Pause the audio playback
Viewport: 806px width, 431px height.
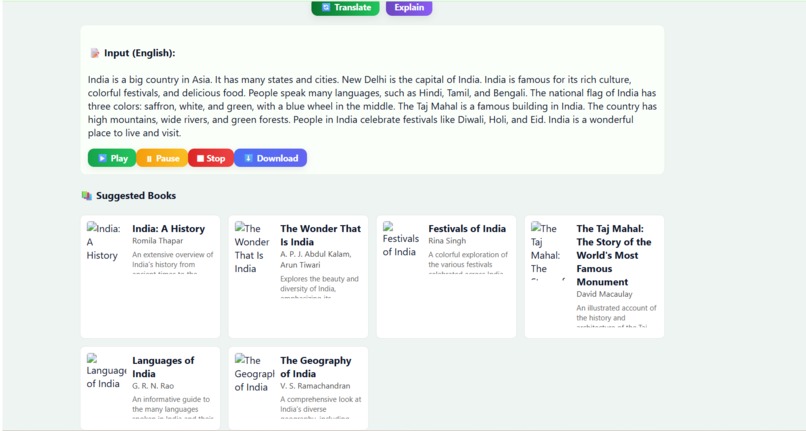[162, 158]
